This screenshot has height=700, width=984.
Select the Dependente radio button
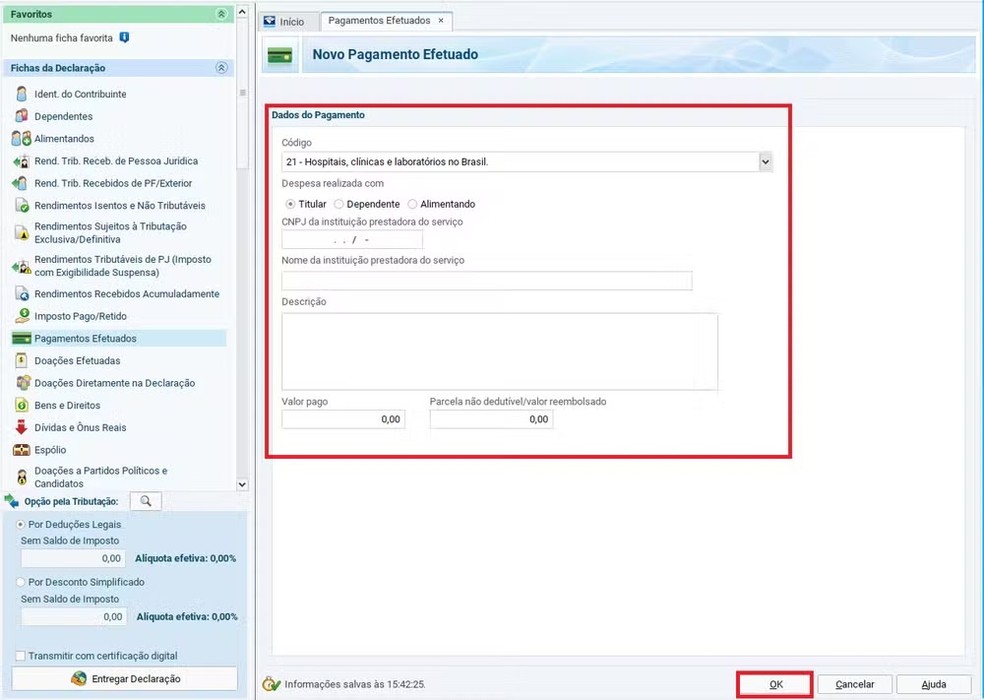tap(339, 204)
